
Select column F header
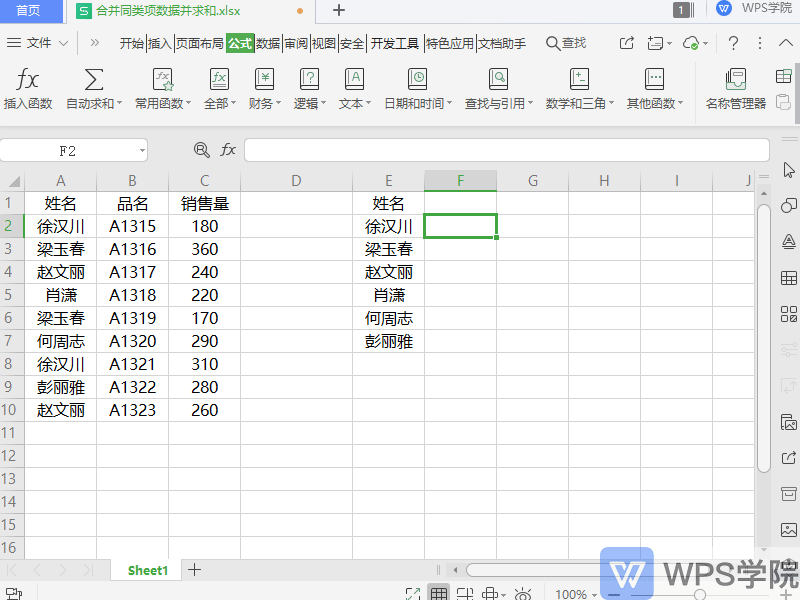coord(460,181)
